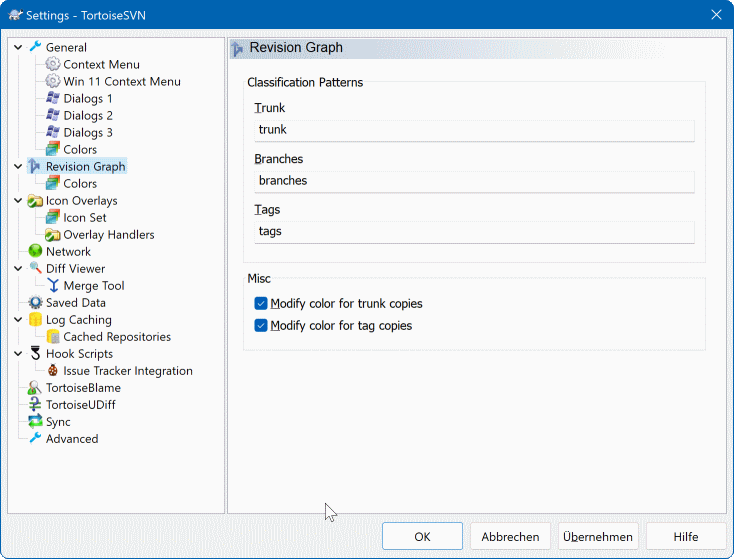Collapse the General tree node
This screenshot has height=559, width=734.
(18, 47)
